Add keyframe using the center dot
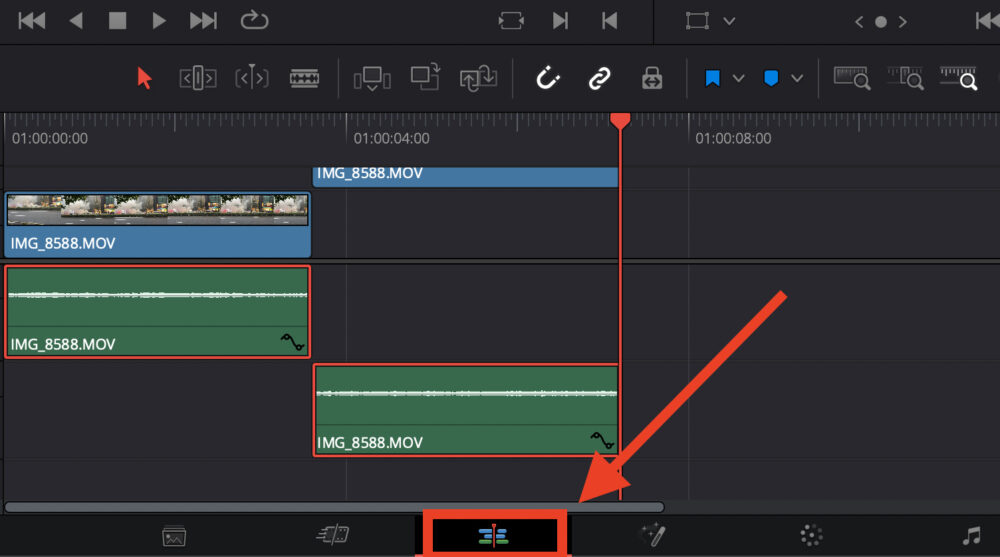Viewport: 1000px width, 557px height. [881, 22]
